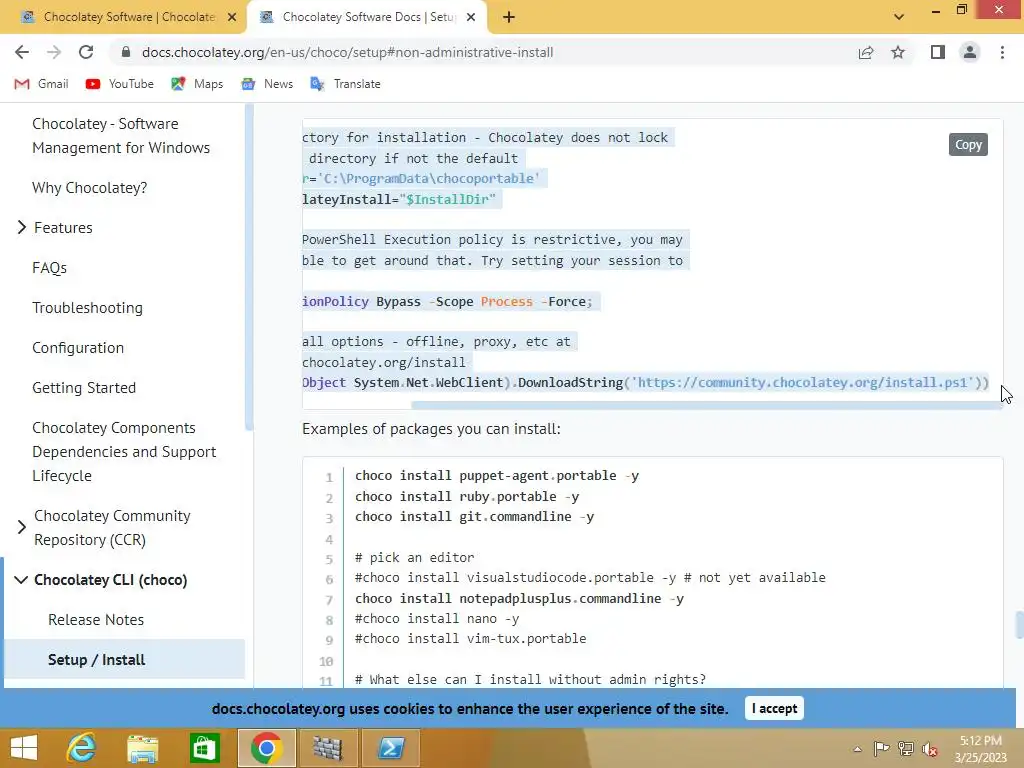
Task: Click the browser forward arrow
Action: pyautogui.click(x=54, y=52)
